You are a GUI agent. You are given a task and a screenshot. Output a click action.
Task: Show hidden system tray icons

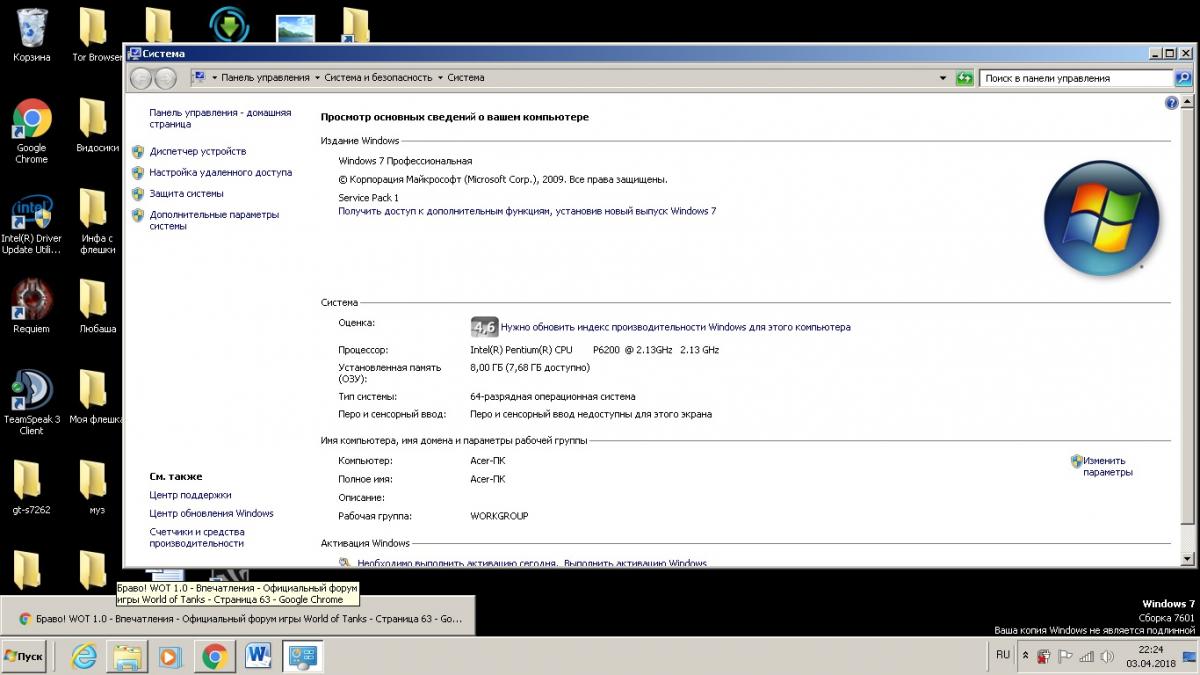(1024, 655)
